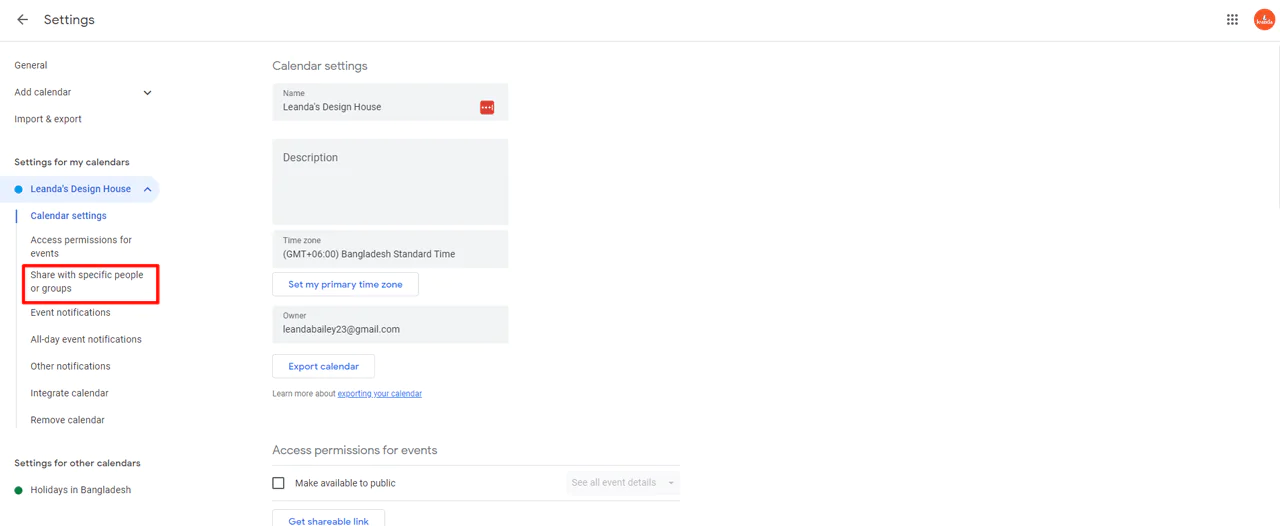The height and width of the screenshot is (526, 1280).
Task: Expand the Add calendar section
Action: tap(147, 93)
